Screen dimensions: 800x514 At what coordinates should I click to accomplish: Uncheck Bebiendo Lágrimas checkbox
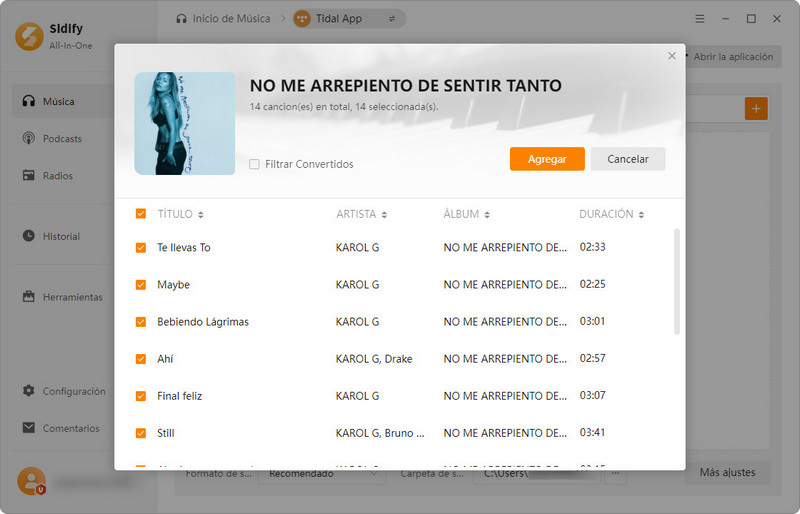click(x=141, y=322)
